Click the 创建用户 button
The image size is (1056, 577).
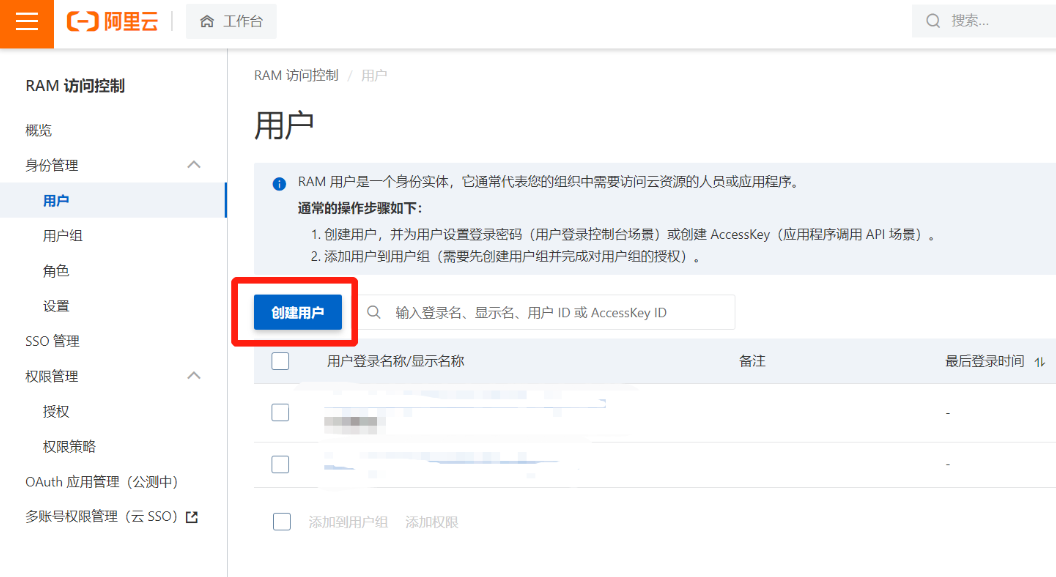298,312
